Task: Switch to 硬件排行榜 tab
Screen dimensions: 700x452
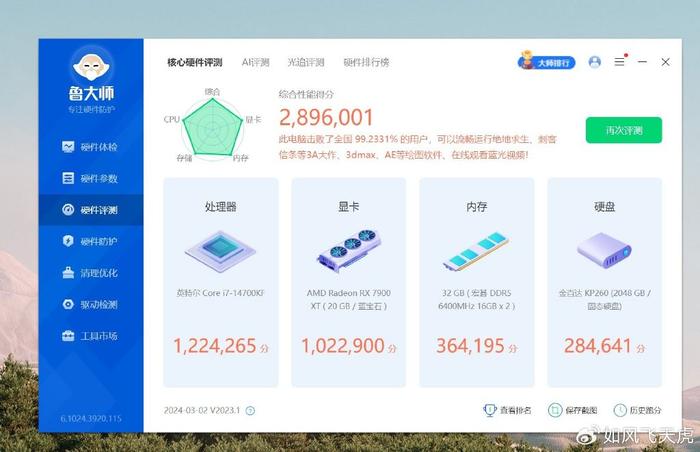Action: coord(366,62)
